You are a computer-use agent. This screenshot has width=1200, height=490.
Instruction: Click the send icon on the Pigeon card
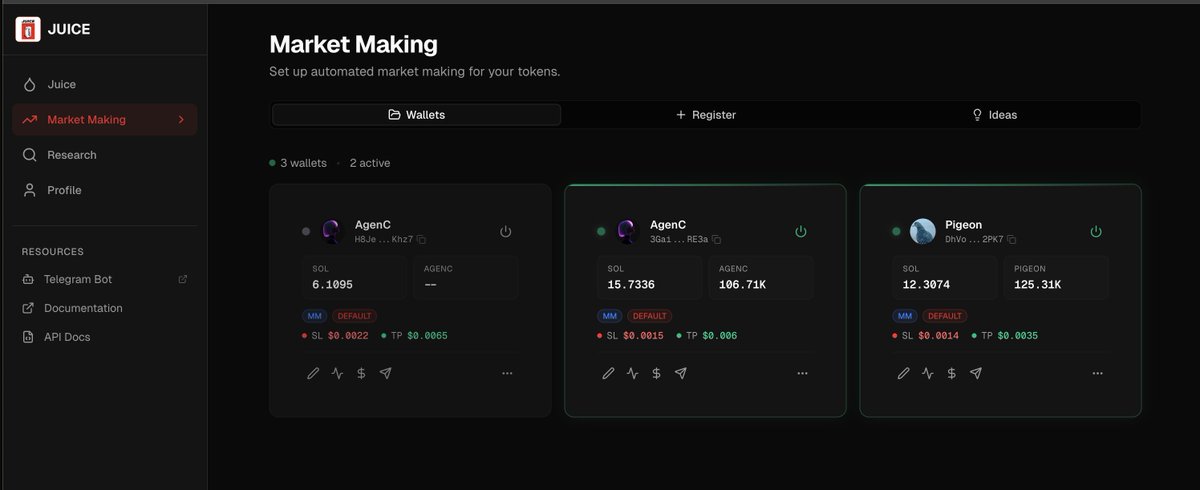(x=975, y=373)
